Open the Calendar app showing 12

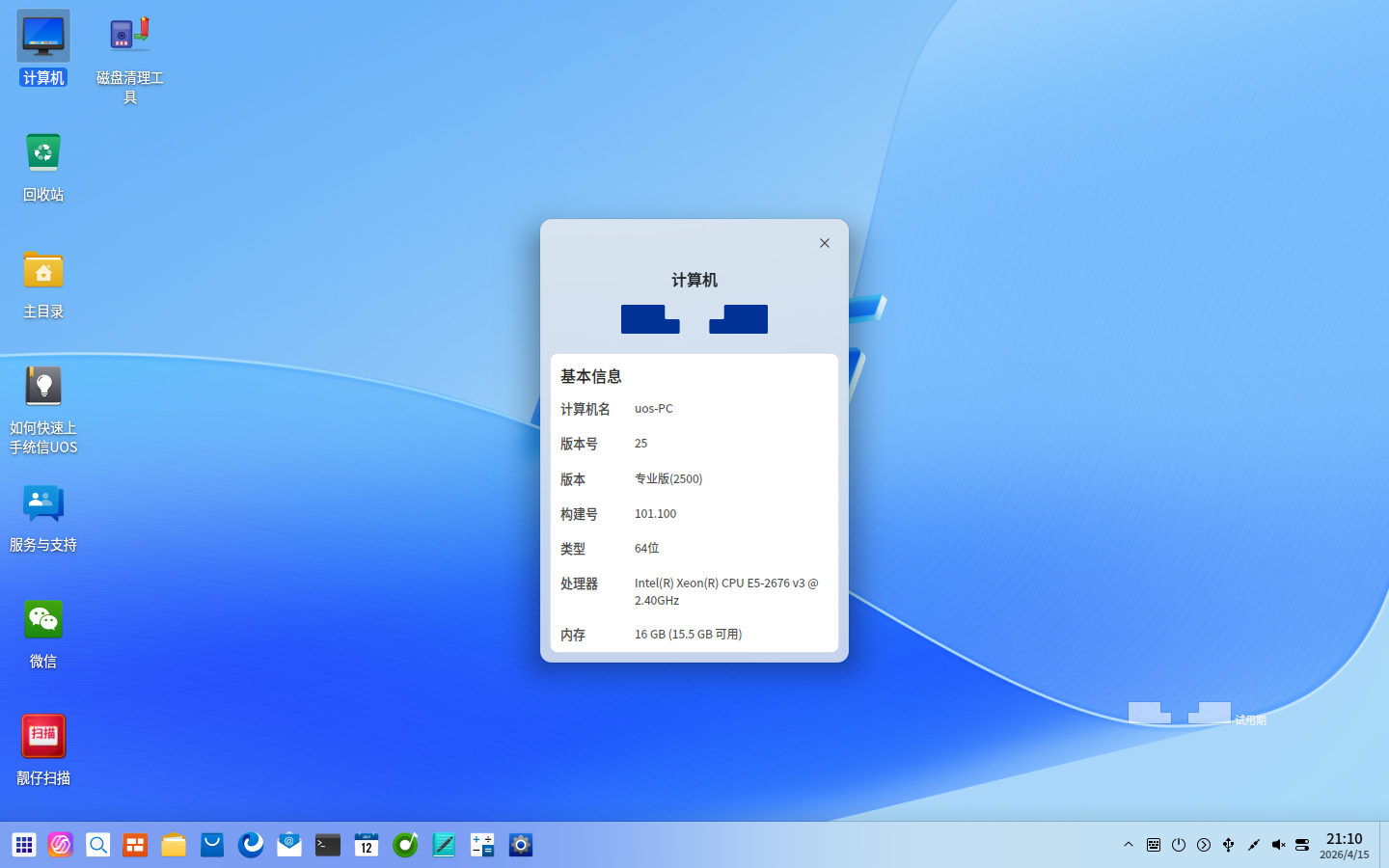(x=366, y=845)
